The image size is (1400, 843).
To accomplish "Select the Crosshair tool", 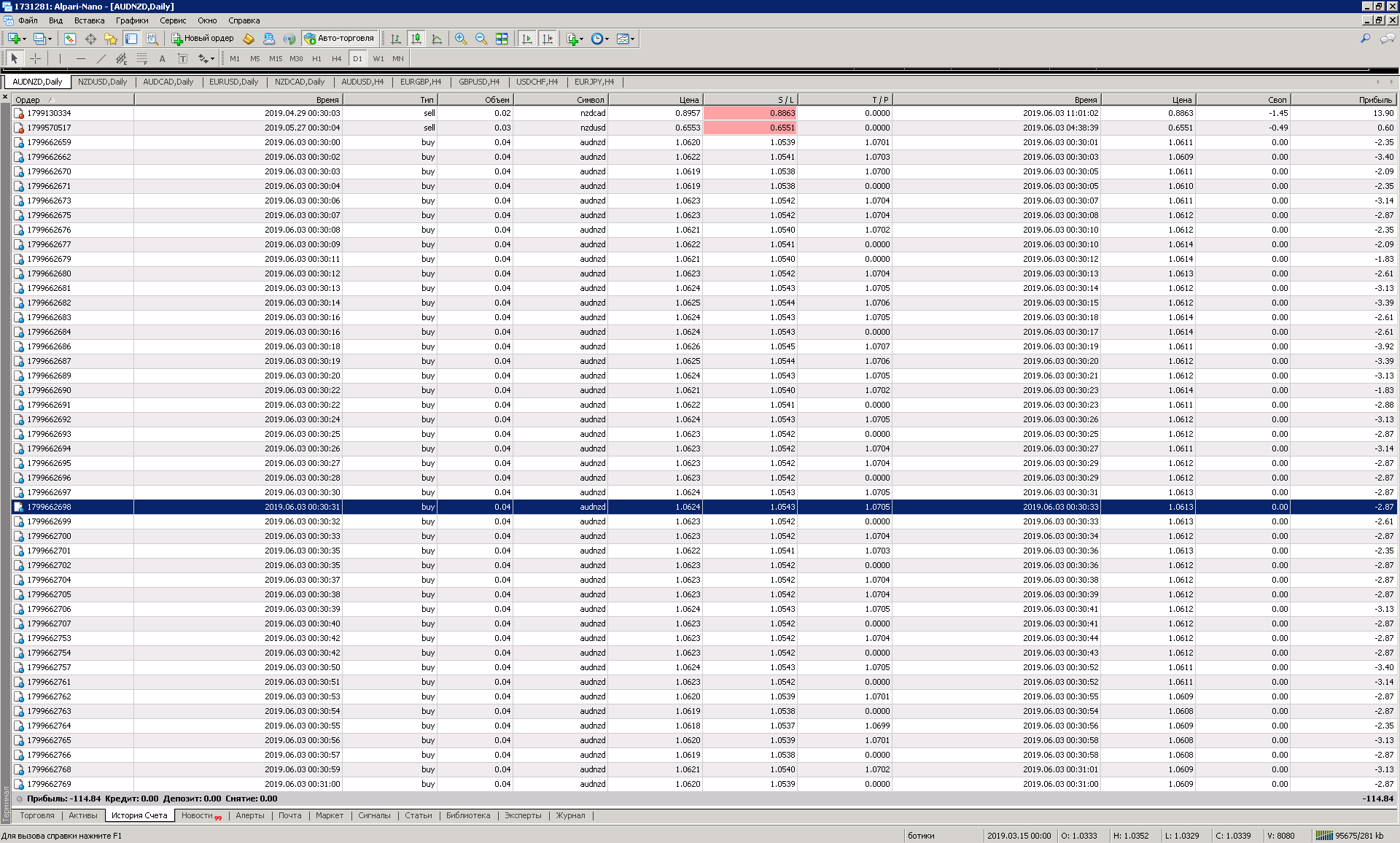I will click(x=35, y=58).
